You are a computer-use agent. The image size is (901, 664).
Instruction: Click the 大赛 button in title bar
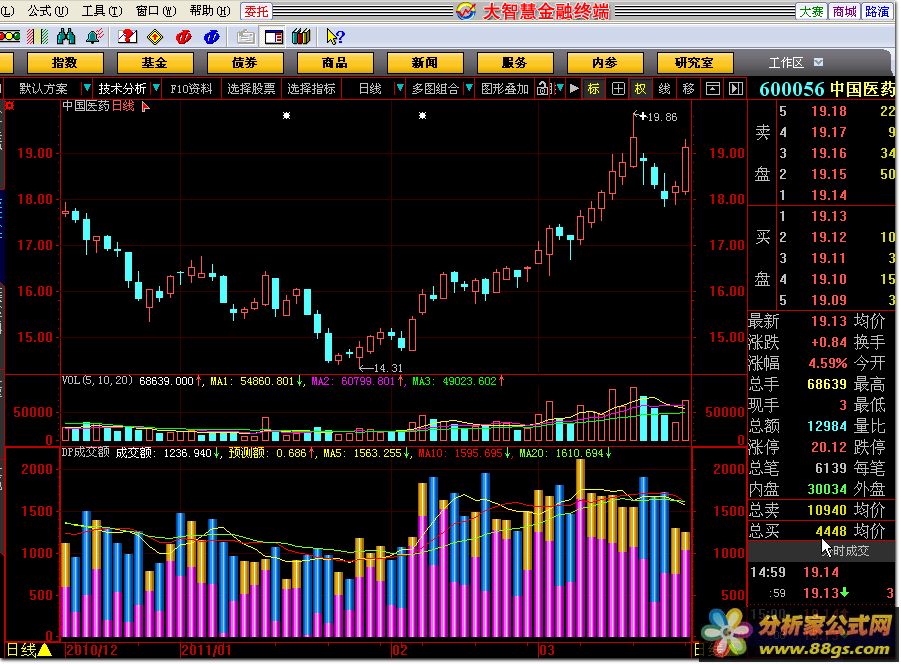pos(811,11)
